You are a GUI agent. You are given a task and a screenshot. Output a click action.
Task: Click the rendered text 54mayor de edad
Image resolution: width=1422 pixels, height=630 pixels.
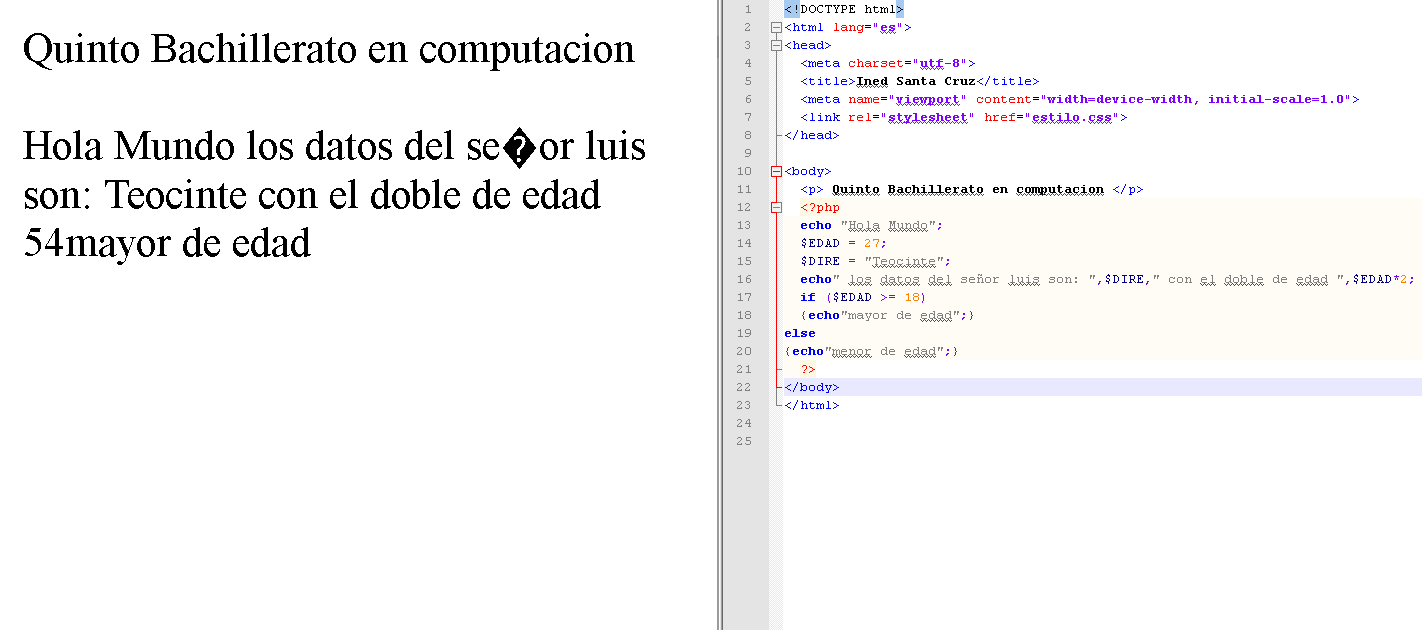[167, 243]
